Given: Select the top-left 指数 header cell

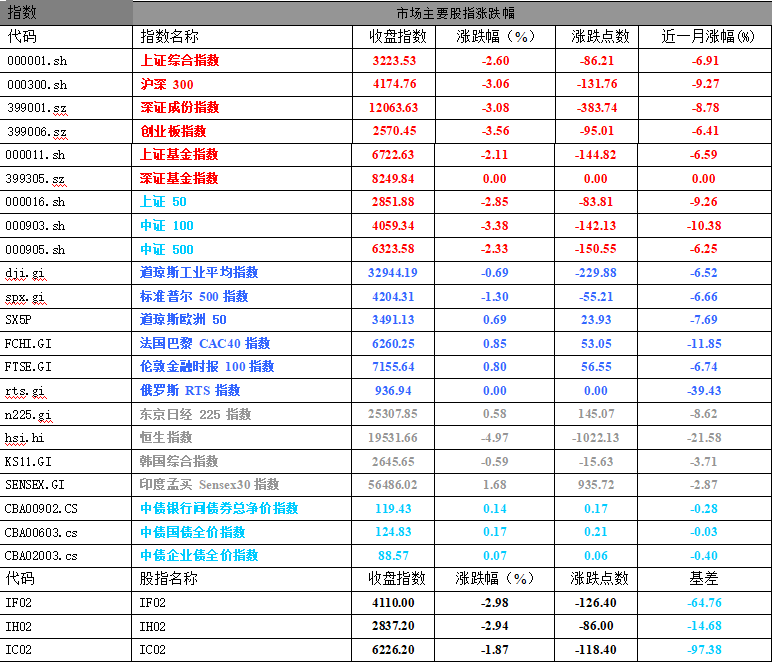Looking at the screenshot, I should click(22, 13).
